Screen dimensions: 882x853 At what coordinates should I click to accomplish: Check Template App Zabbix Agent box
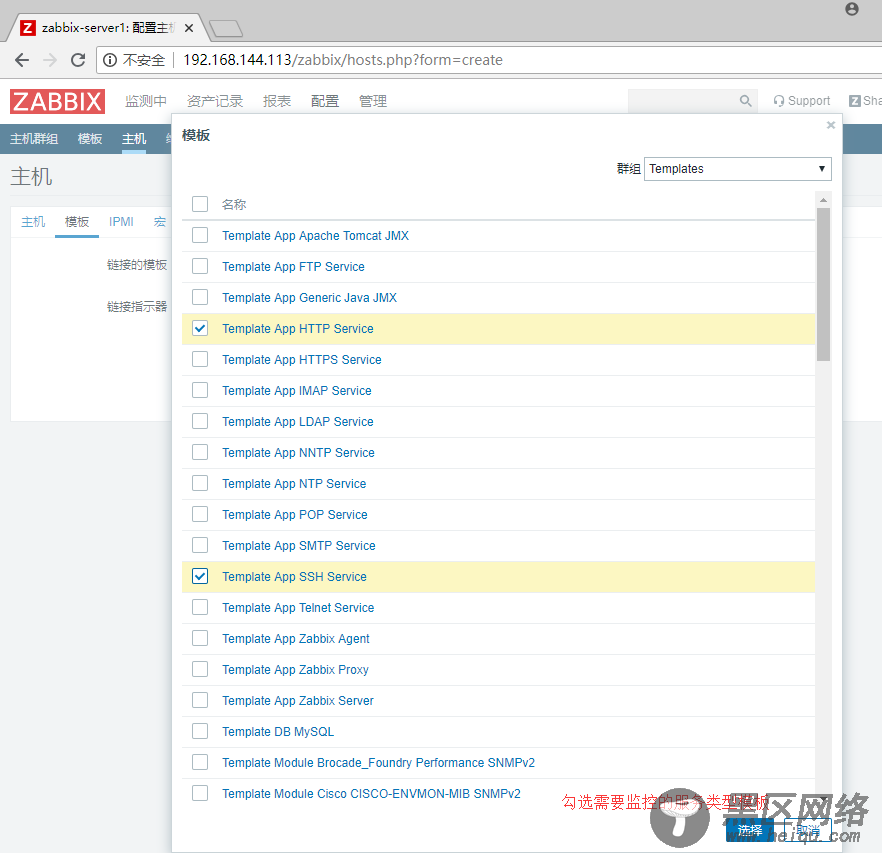[200, 638]
